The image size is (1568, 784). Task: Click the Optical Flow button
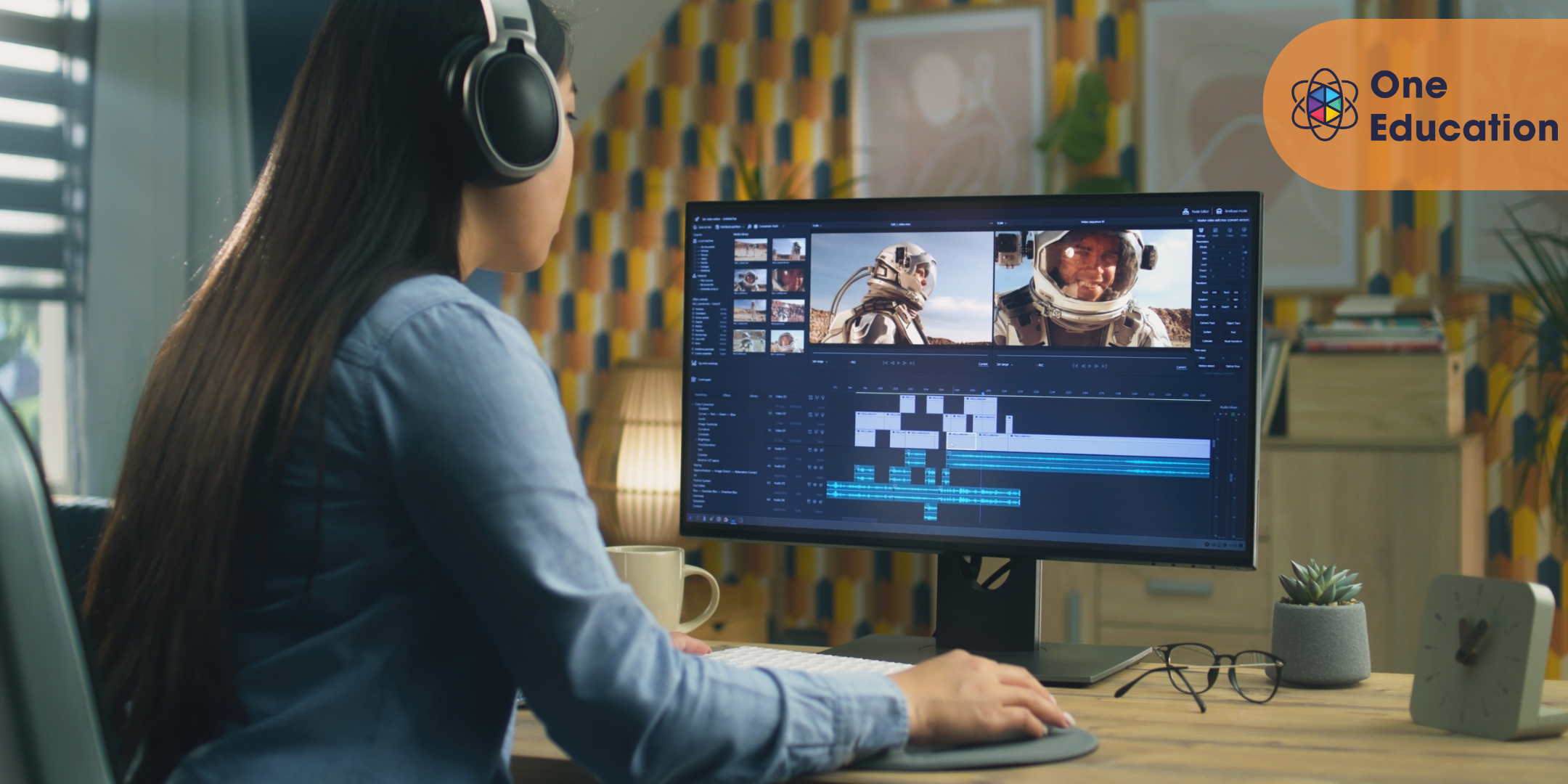pyautogui.click(x=1233, y=366)
